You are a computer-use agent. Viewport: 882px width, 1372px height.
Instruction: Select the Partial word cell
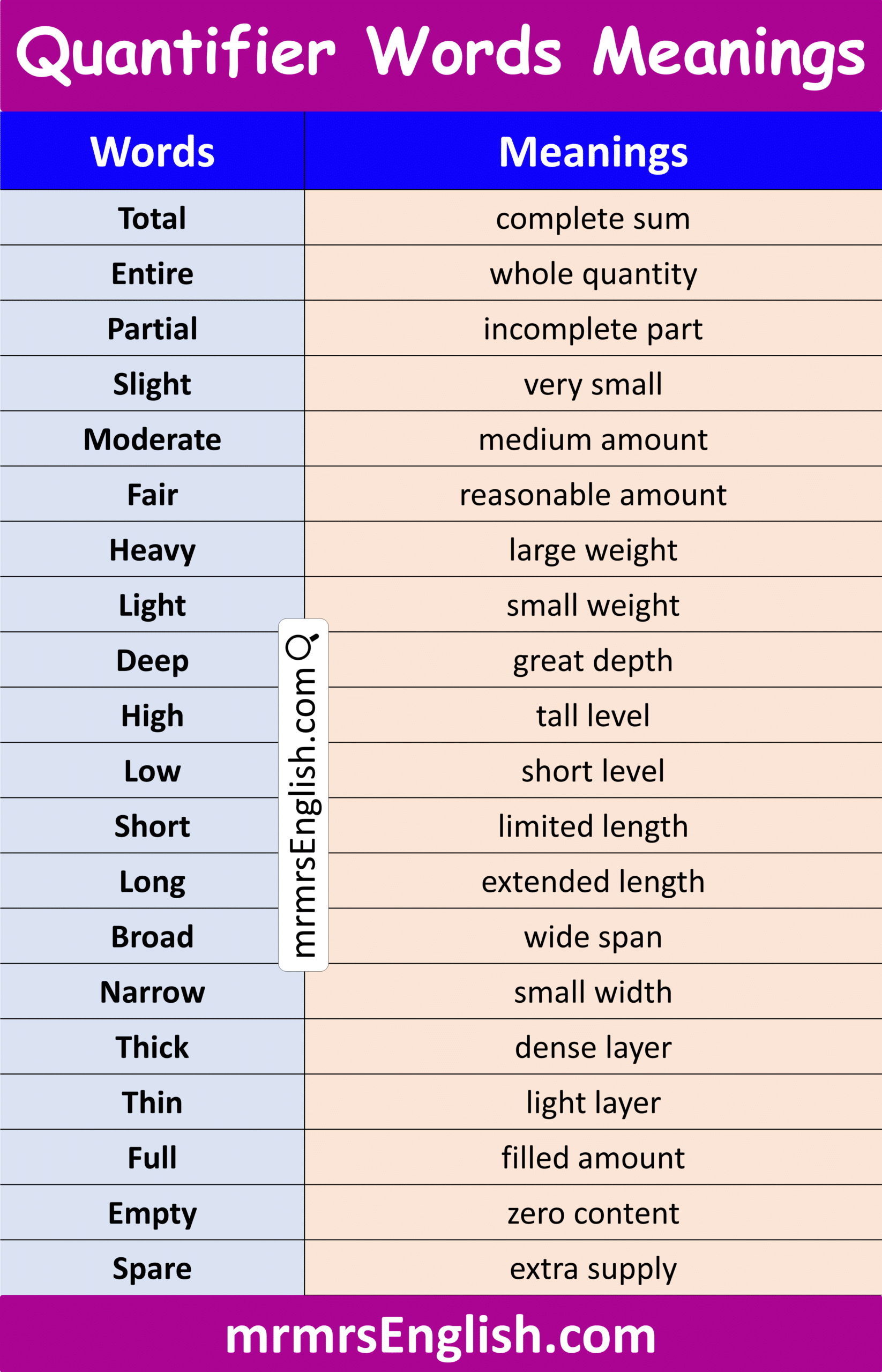point(152,329)
